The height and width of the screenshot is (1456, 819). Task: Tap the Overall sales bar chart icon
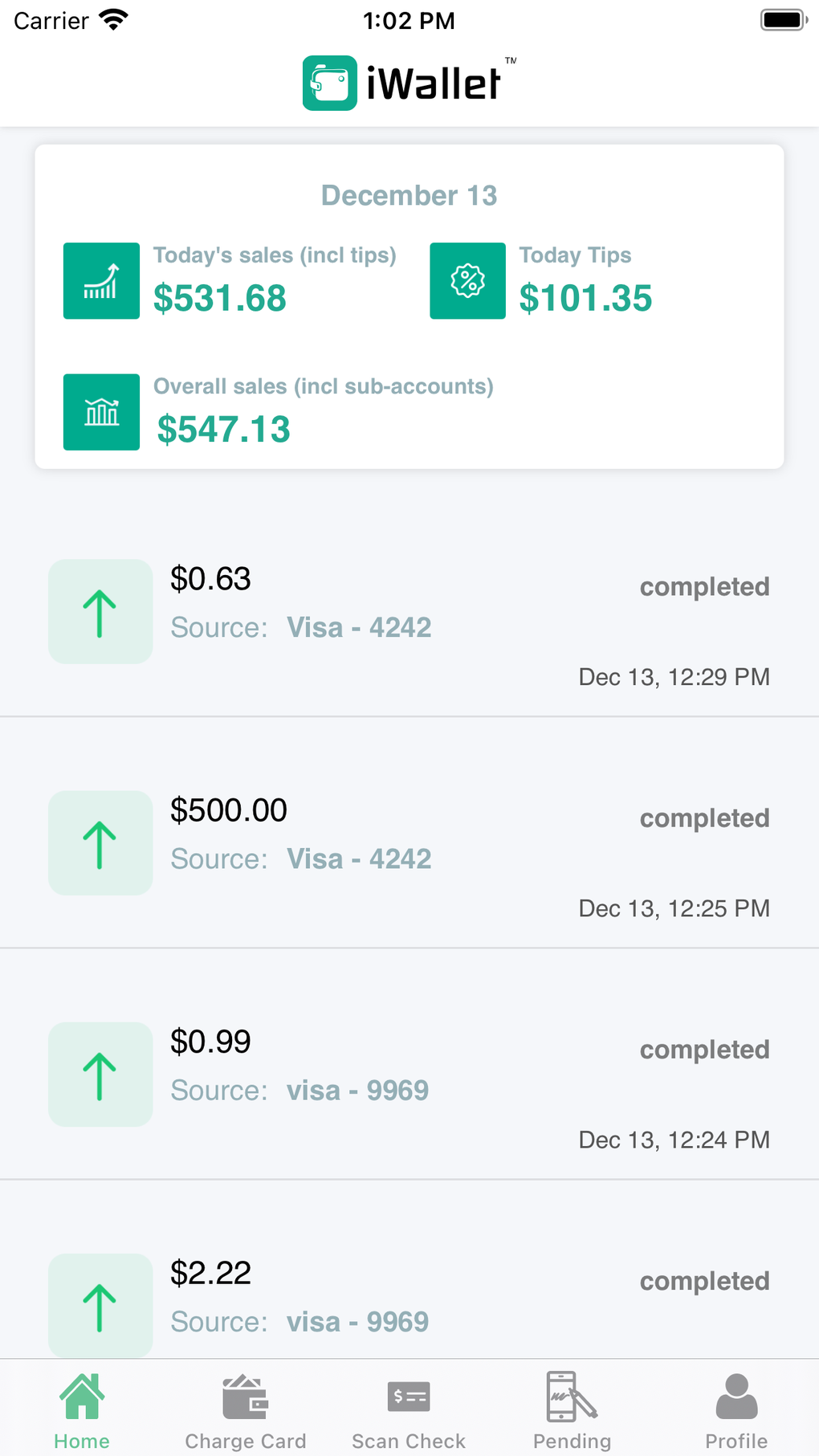pyautogui.click(x=101, y=412)
